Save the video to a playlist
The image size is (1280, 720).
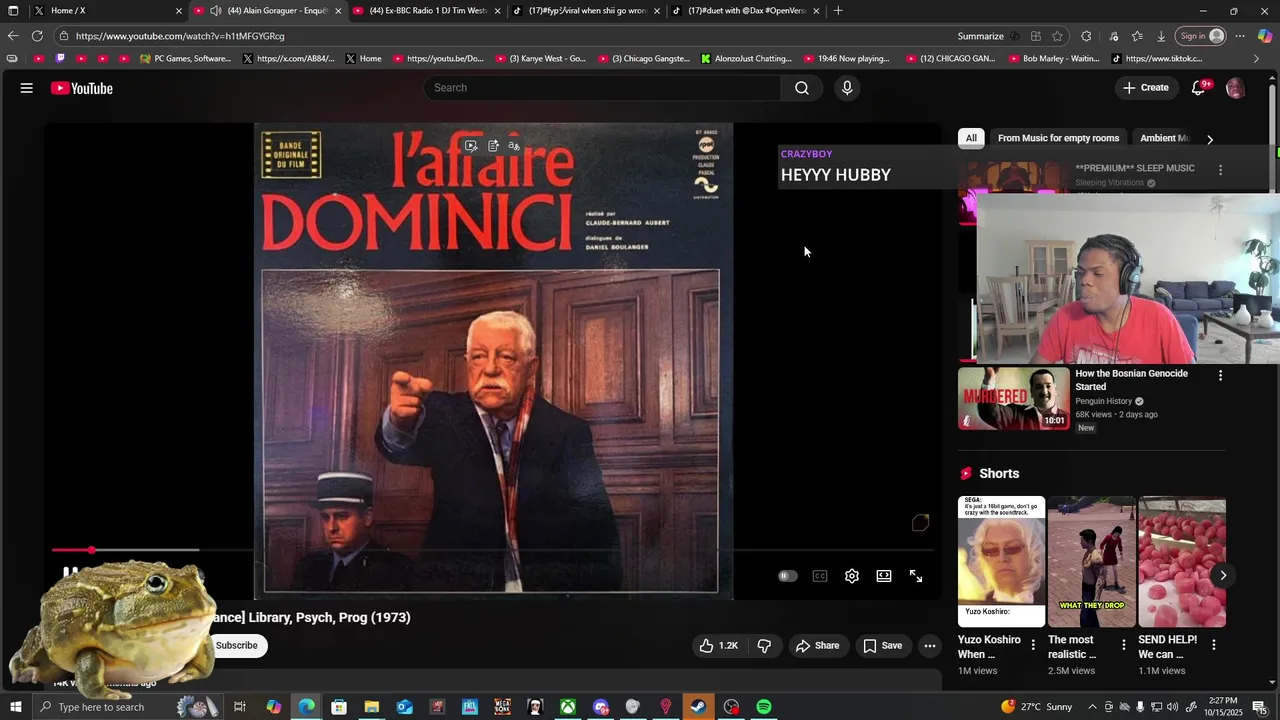tap(882, 646)
